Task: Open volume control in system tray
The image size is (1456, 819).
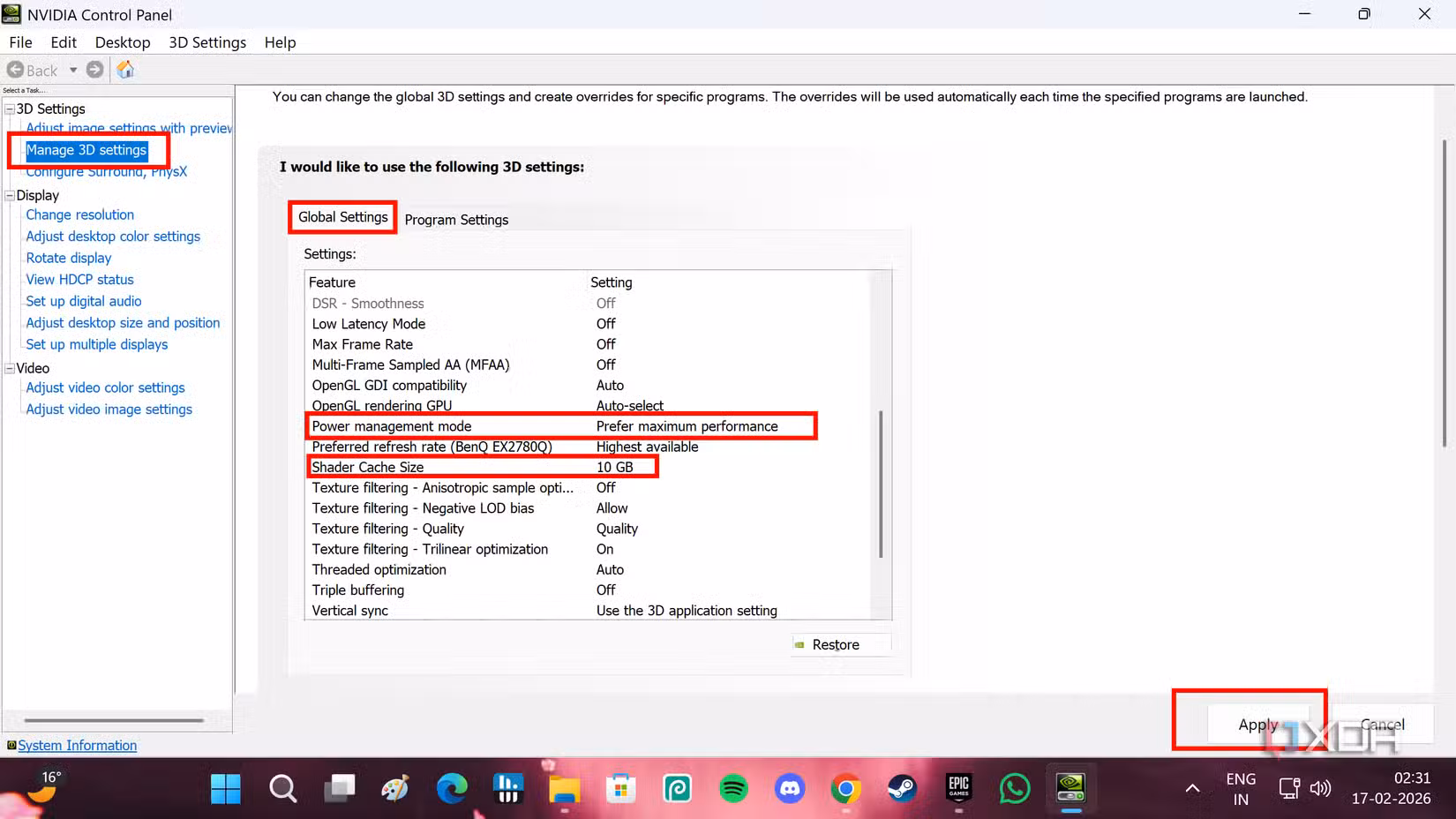Action: pyautogui.click(x=1320, y=789)
